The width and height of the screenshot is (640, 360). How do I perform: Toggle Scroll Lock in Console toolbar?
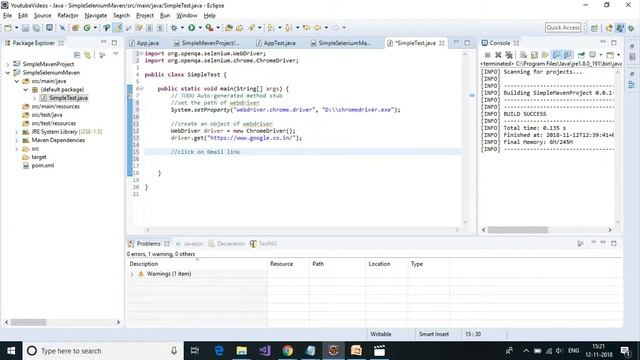tap(534, 55)
